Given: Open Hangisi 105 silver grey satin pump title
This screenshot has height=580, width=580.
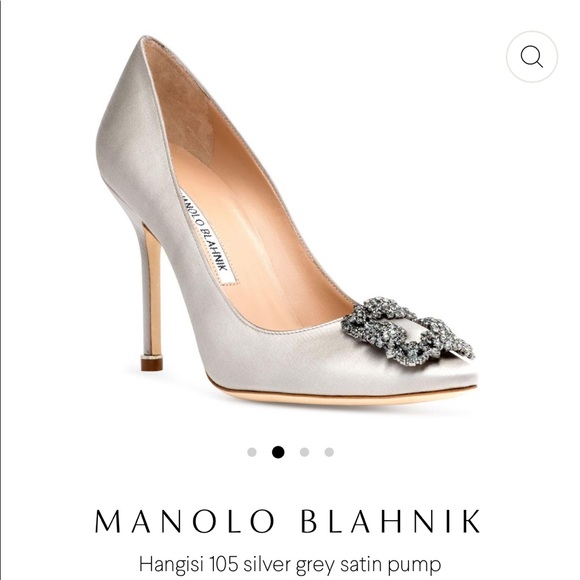Looking at the screenshot, I should [290, 564].
